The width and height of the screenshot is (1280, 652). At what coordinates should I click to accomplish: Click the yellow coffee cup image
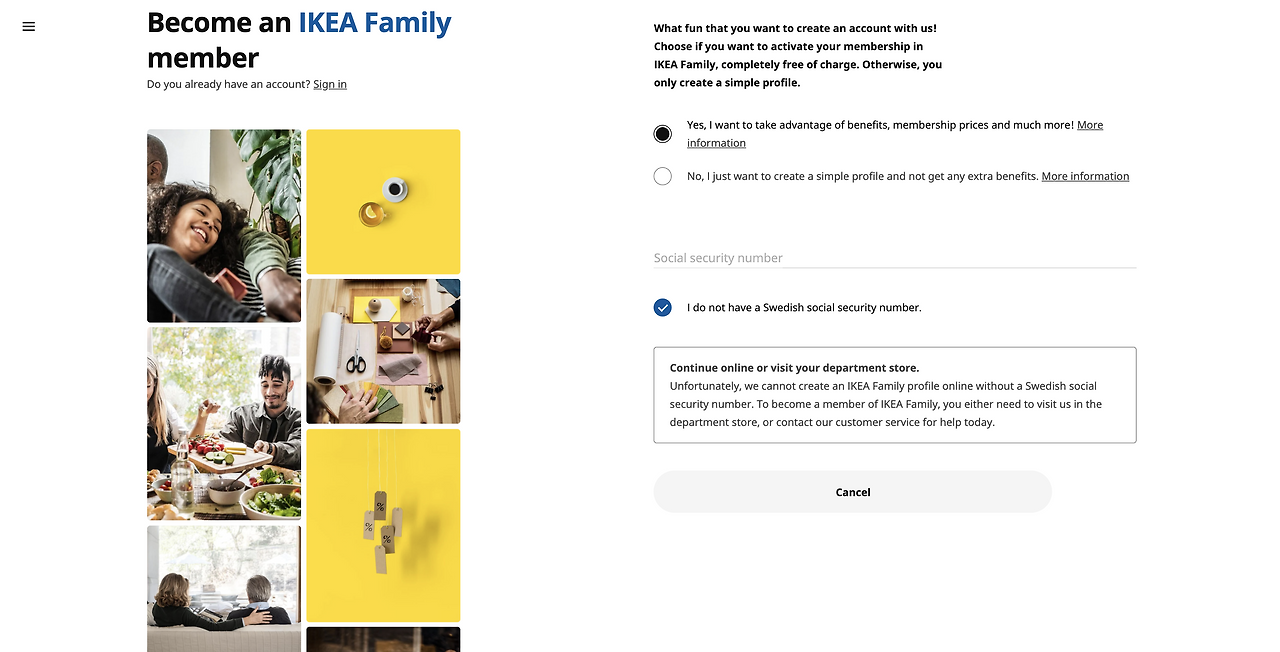tap(383, 201)
